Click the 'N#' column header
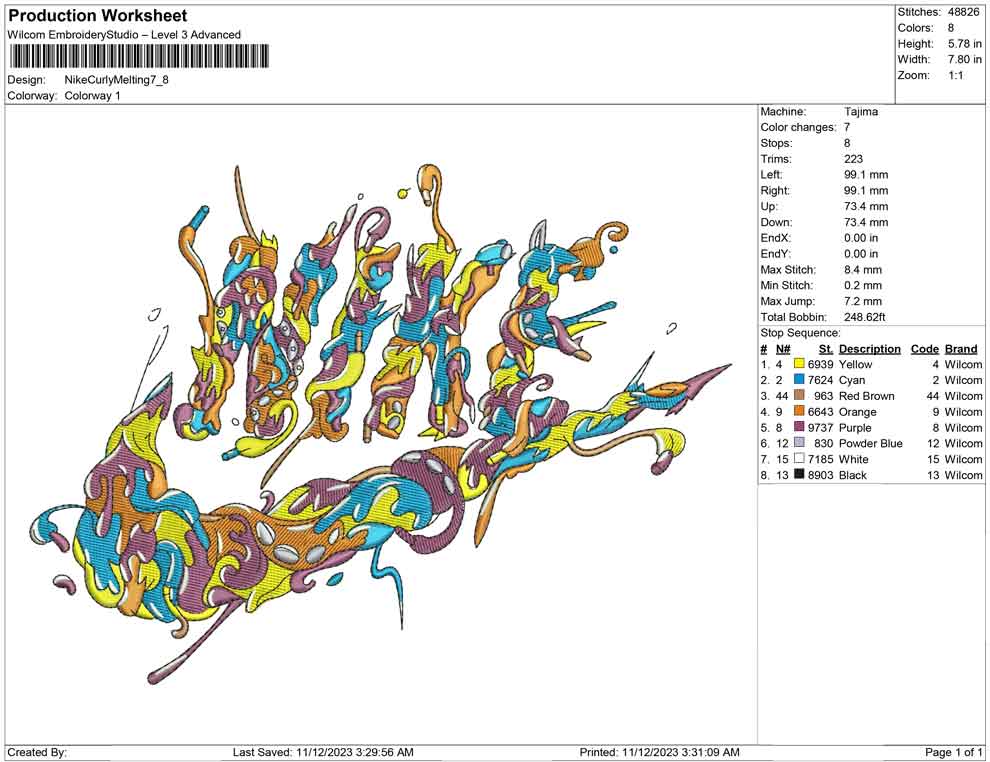This screenshot has width=990, height=762. [x=783, y=348]
